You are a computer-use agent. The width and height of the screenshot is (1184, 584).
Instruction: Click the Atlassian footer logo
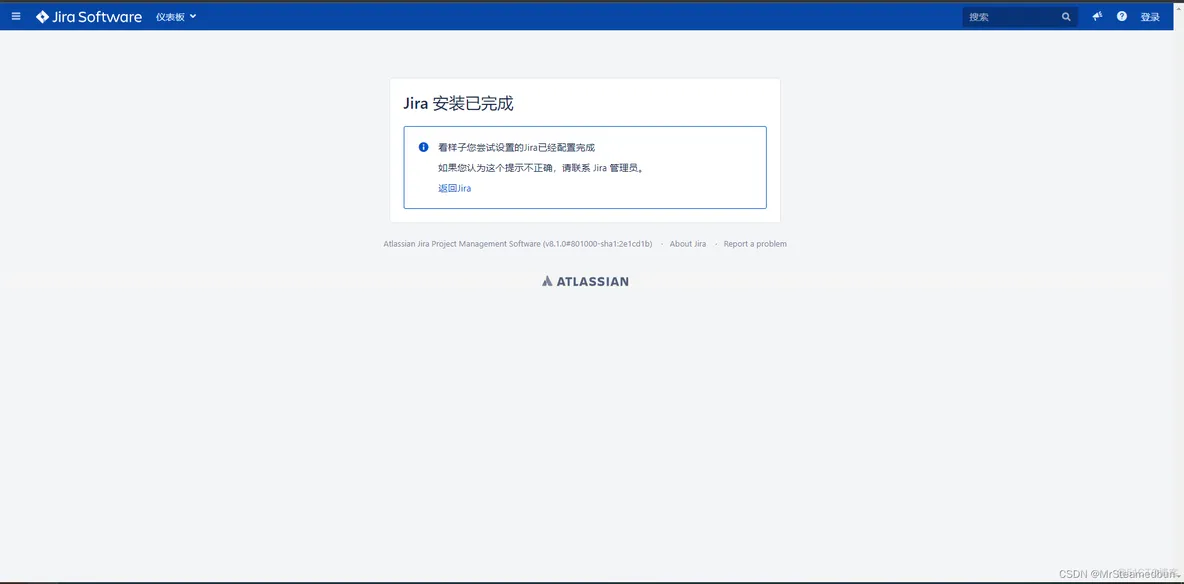coord(585,281)
